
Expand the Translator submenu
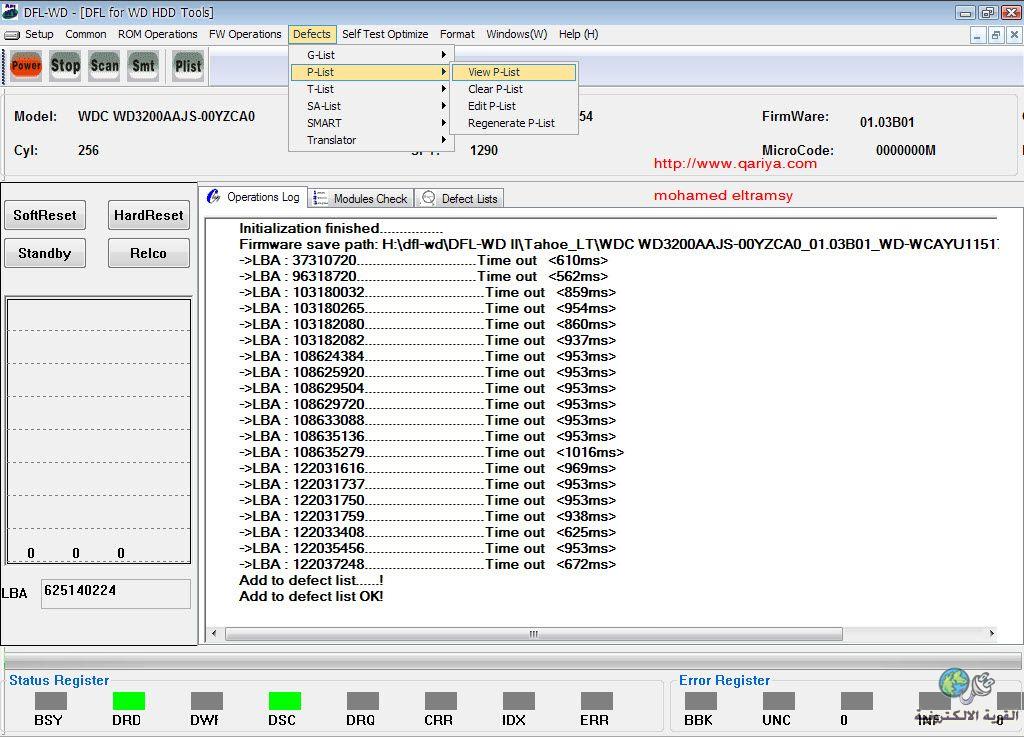(x=370, y=140)
